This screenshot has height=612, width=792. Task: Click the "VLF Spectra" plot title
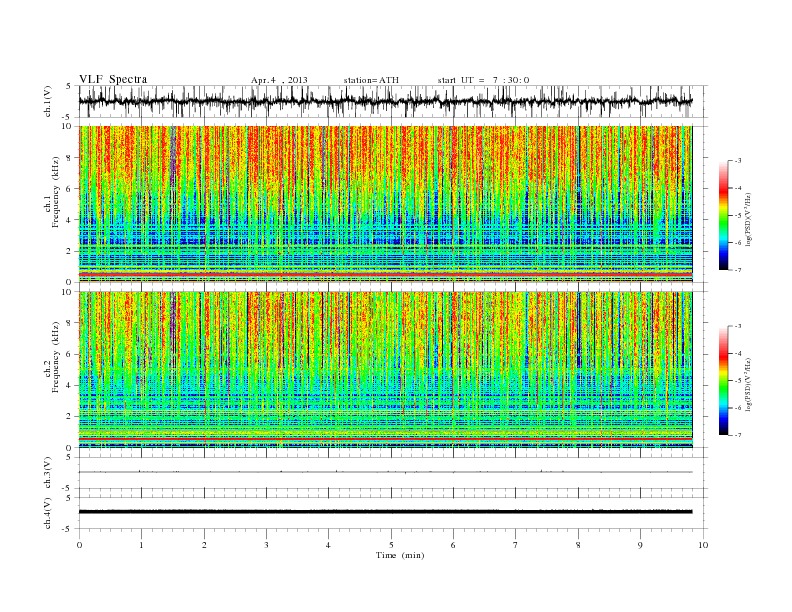(x=113, y=79)
